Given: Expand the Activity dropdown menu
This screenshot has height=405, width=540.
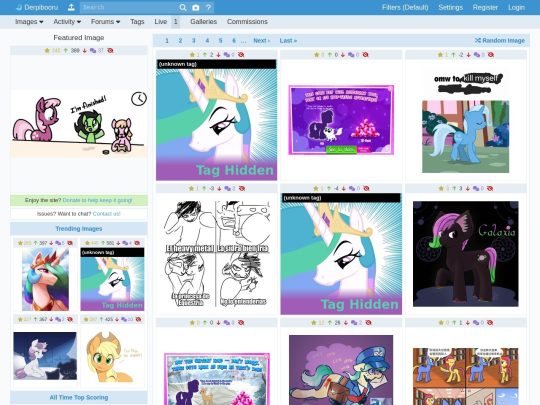Looking at the screenshot, I should point(67,22).
